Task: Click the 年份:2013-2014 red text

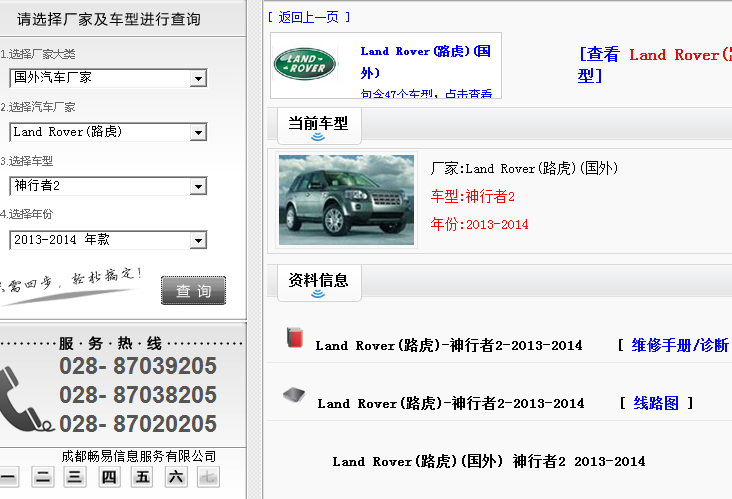Action: [479, 225]
